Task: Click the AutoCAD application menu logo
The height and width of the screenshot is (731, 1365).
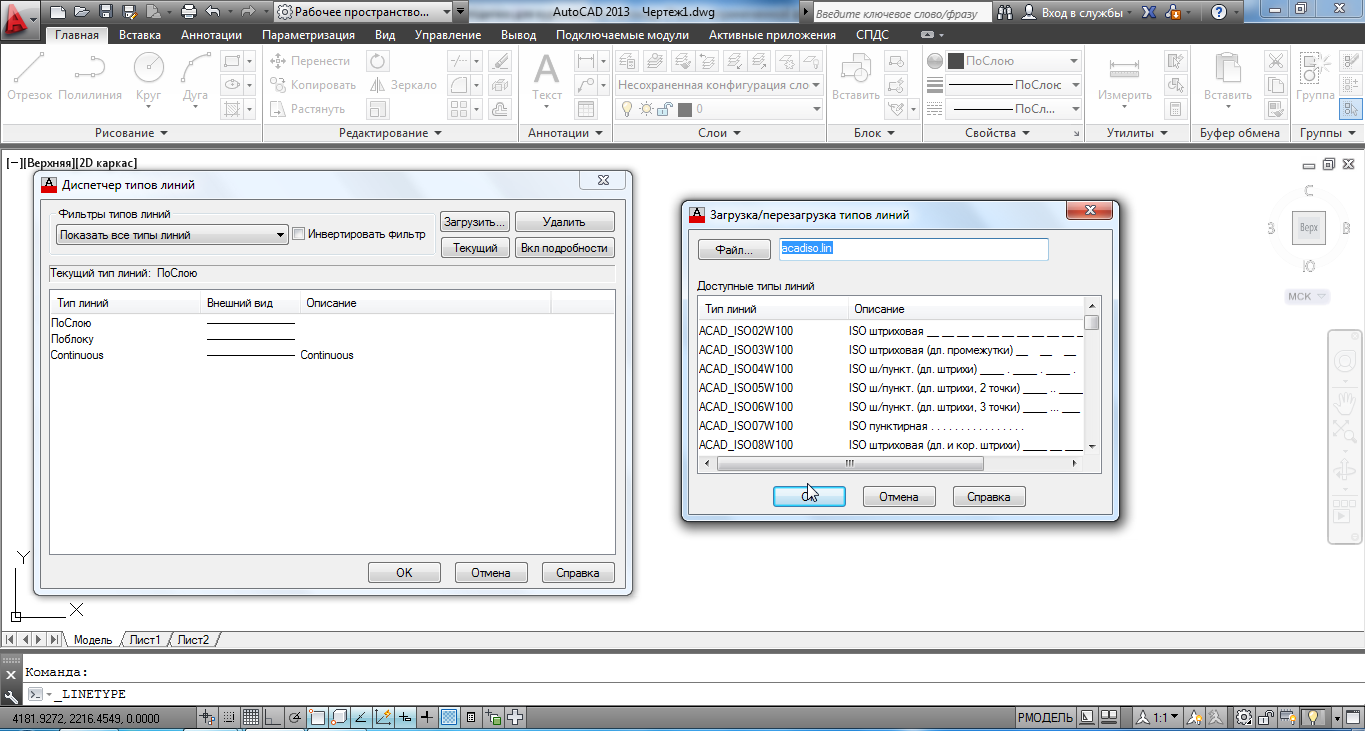Action: [x=20, y=20]
